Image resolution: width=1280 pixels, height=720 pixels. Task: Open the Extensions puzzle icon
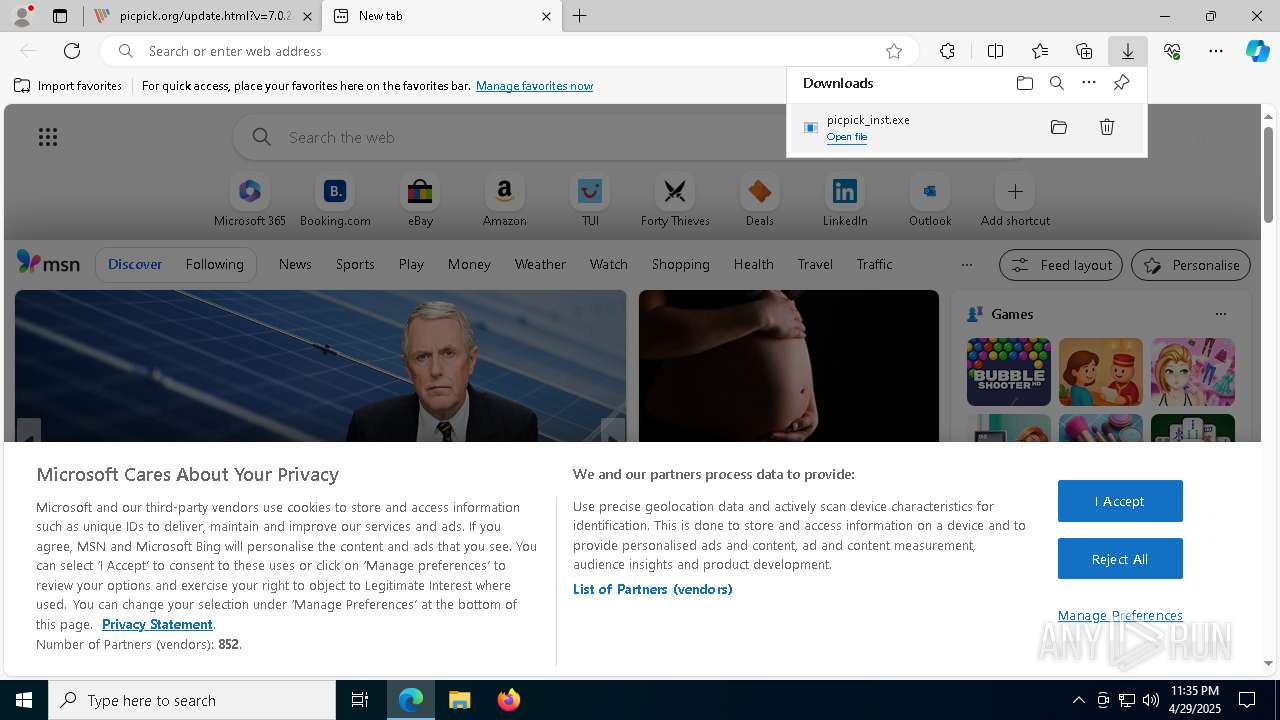947,51
